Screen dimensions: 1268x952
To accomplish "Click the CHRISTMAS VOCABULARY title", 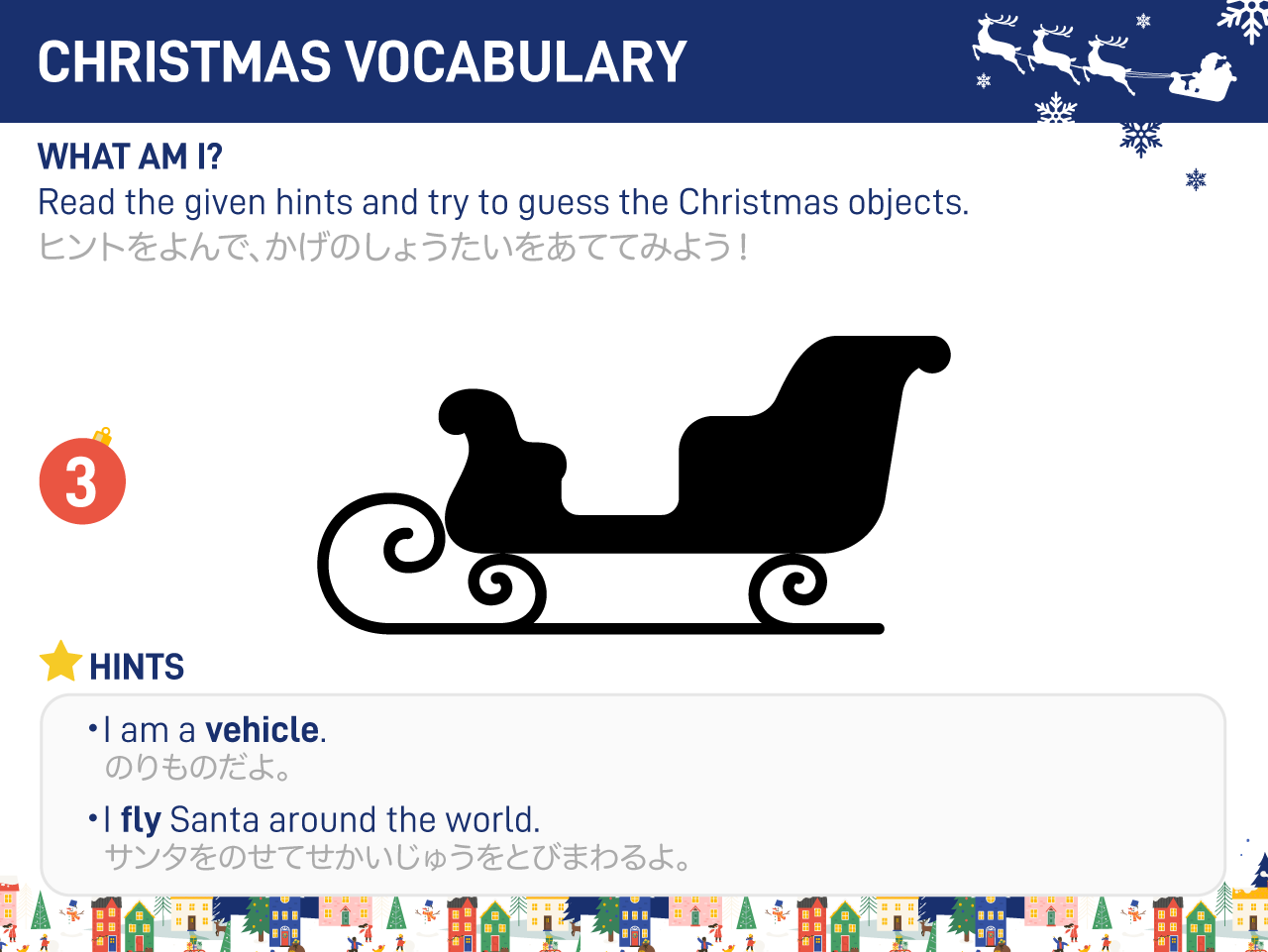I will click(x=362, y=62).
